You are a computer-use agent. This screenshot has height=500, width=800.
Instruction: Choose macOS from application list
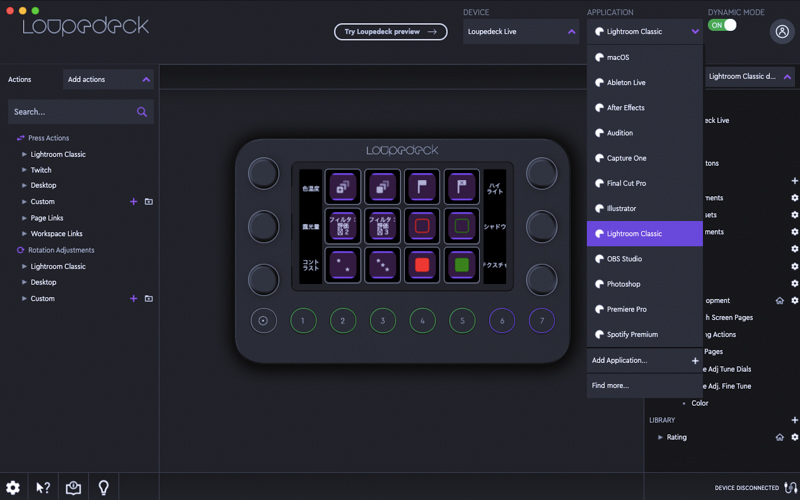(645, 57)
